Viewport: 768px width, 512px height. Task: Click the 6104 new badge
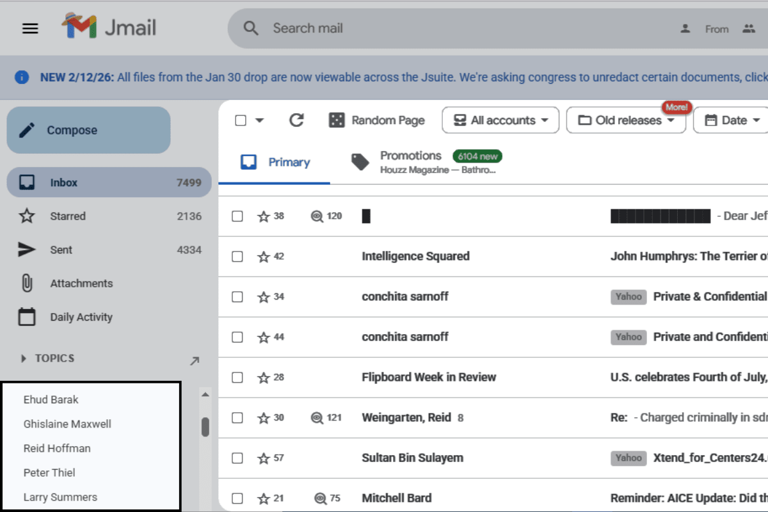[478, 156]
